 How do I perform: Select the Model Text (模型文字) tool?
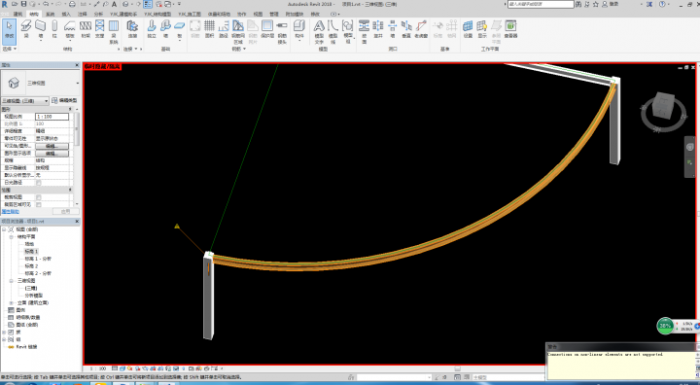point(319,31)
